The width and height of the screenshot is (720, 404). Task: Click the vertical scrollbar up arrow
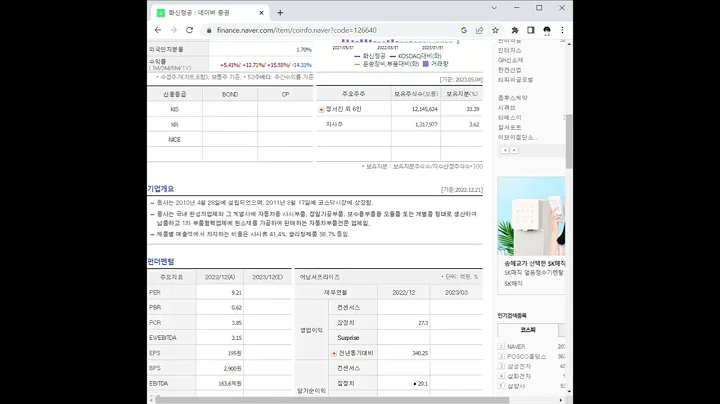569,43
